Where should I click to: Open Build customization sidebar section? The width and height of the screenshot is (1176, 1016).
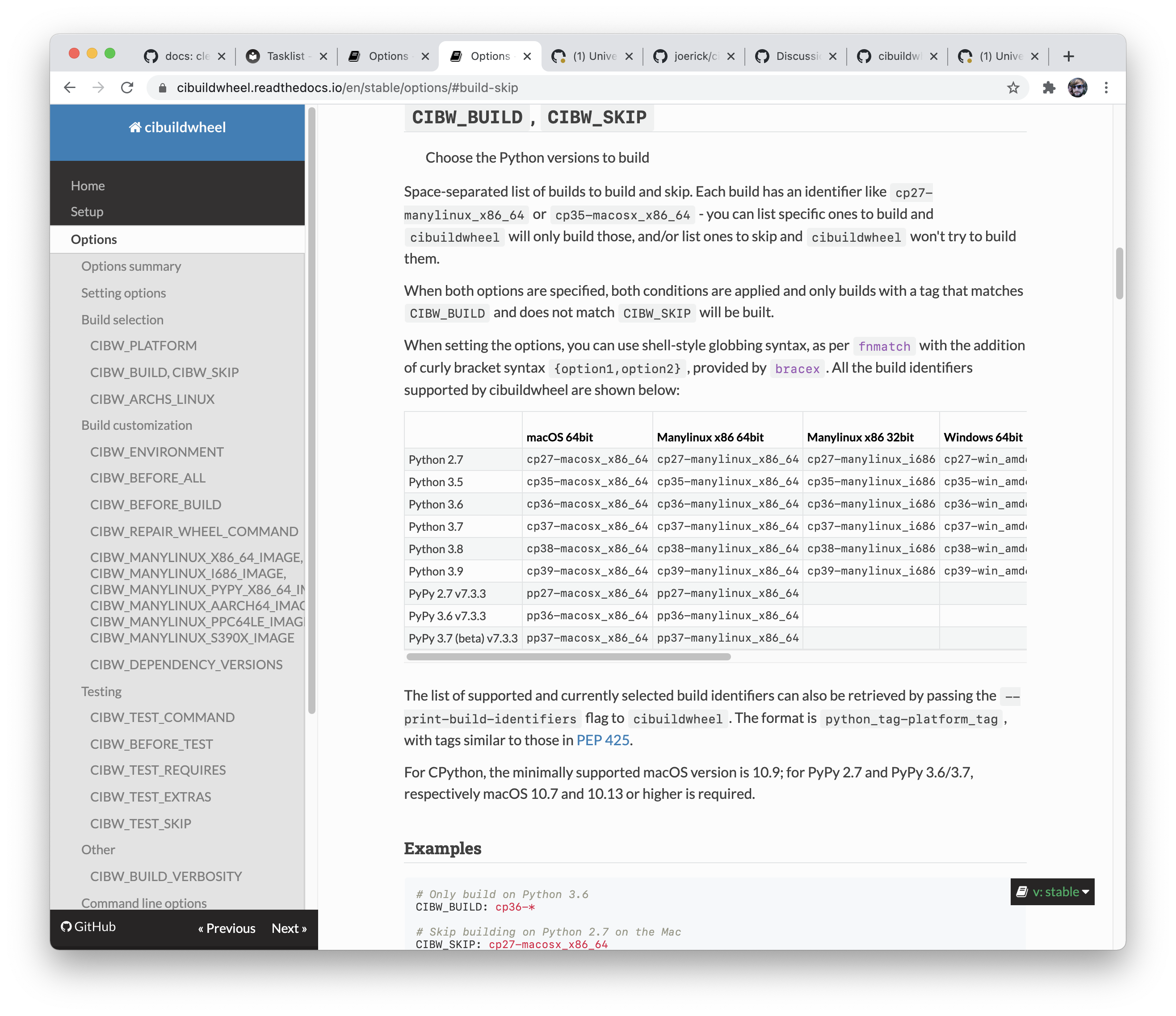(x=136, y=425)
